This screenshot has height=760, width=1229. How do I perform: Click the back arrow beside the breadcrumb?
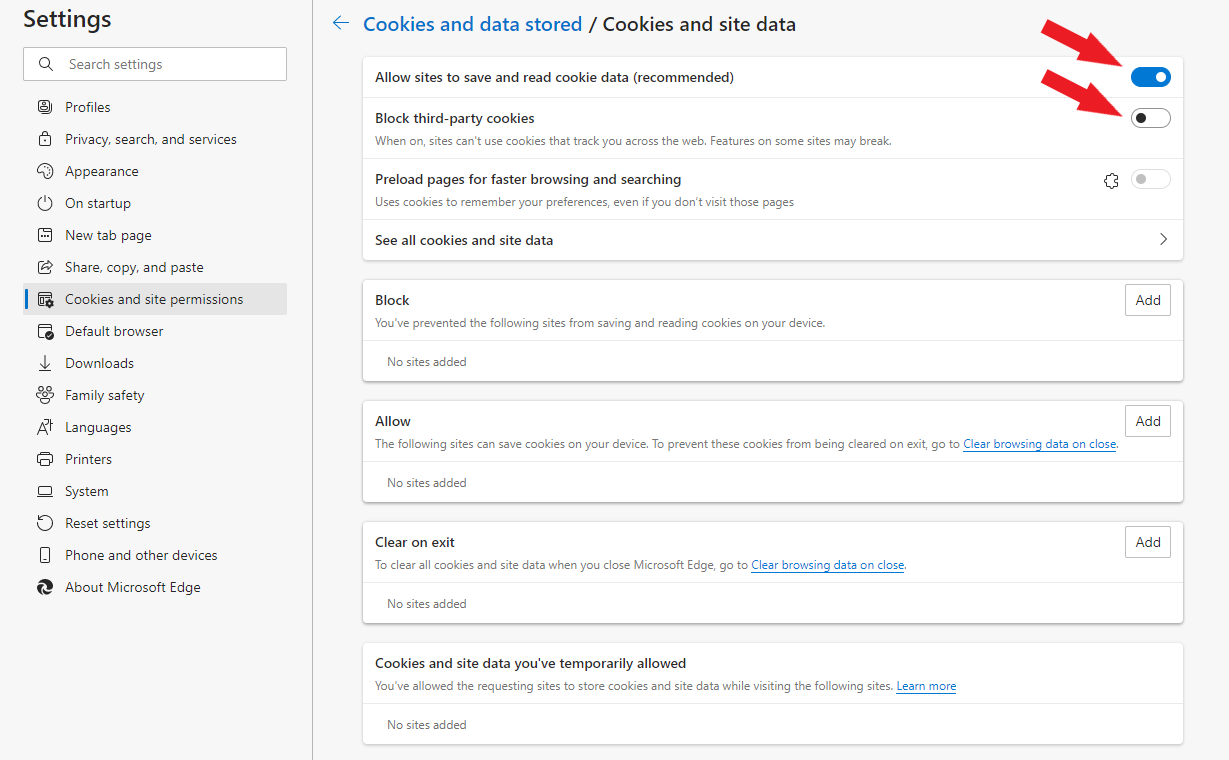click(x=341, y=24)
